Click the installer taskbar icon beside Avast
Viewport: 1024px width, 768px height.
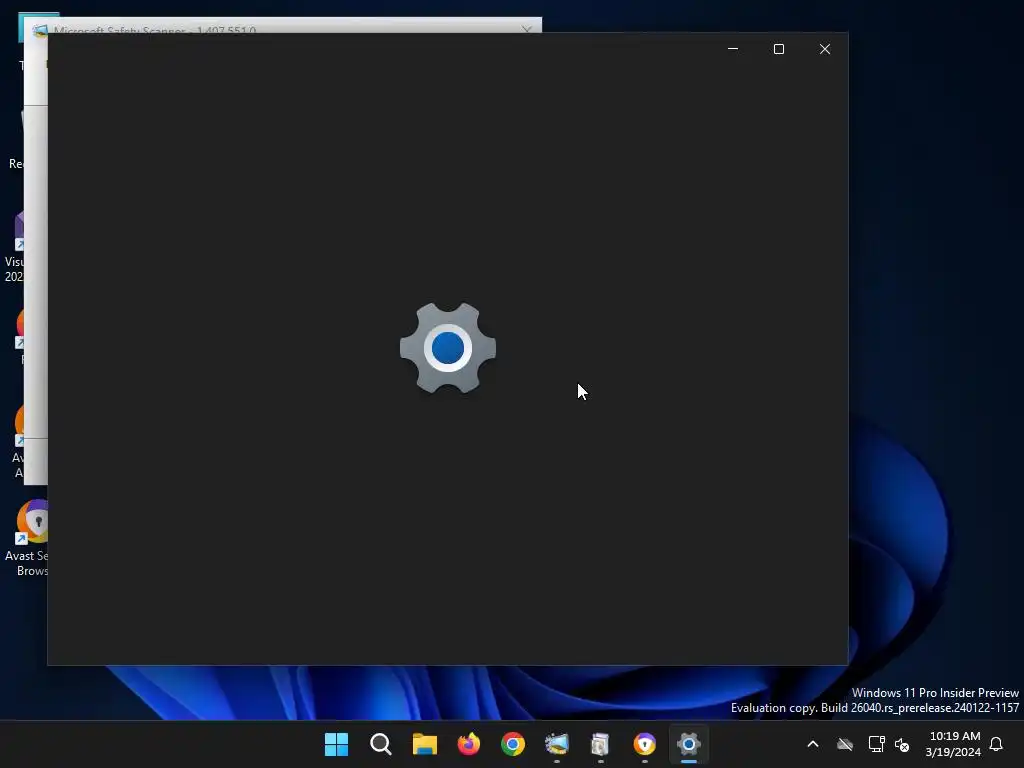[600, 744]
